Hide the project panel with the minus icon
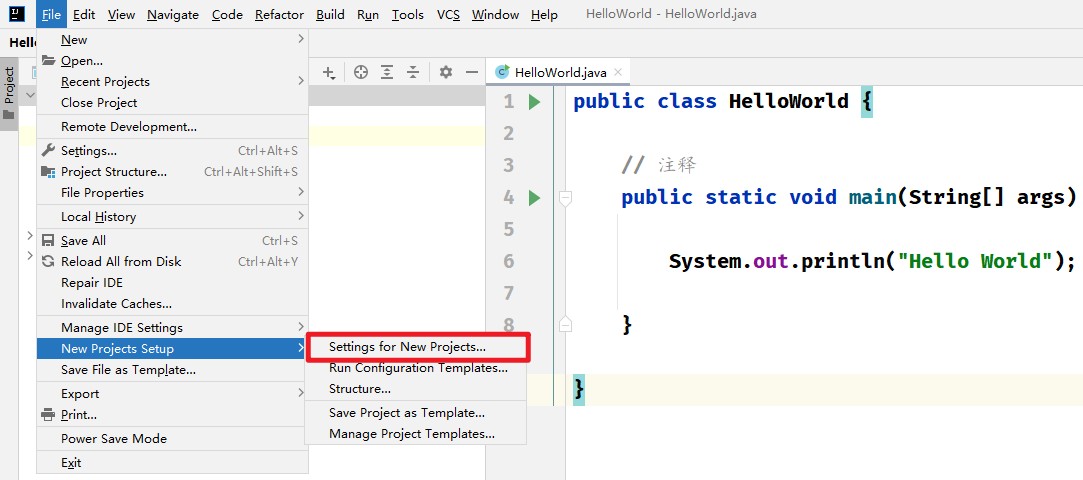Image resolution: width=1083 pixels, height=480 pixels. coord(472,72)
